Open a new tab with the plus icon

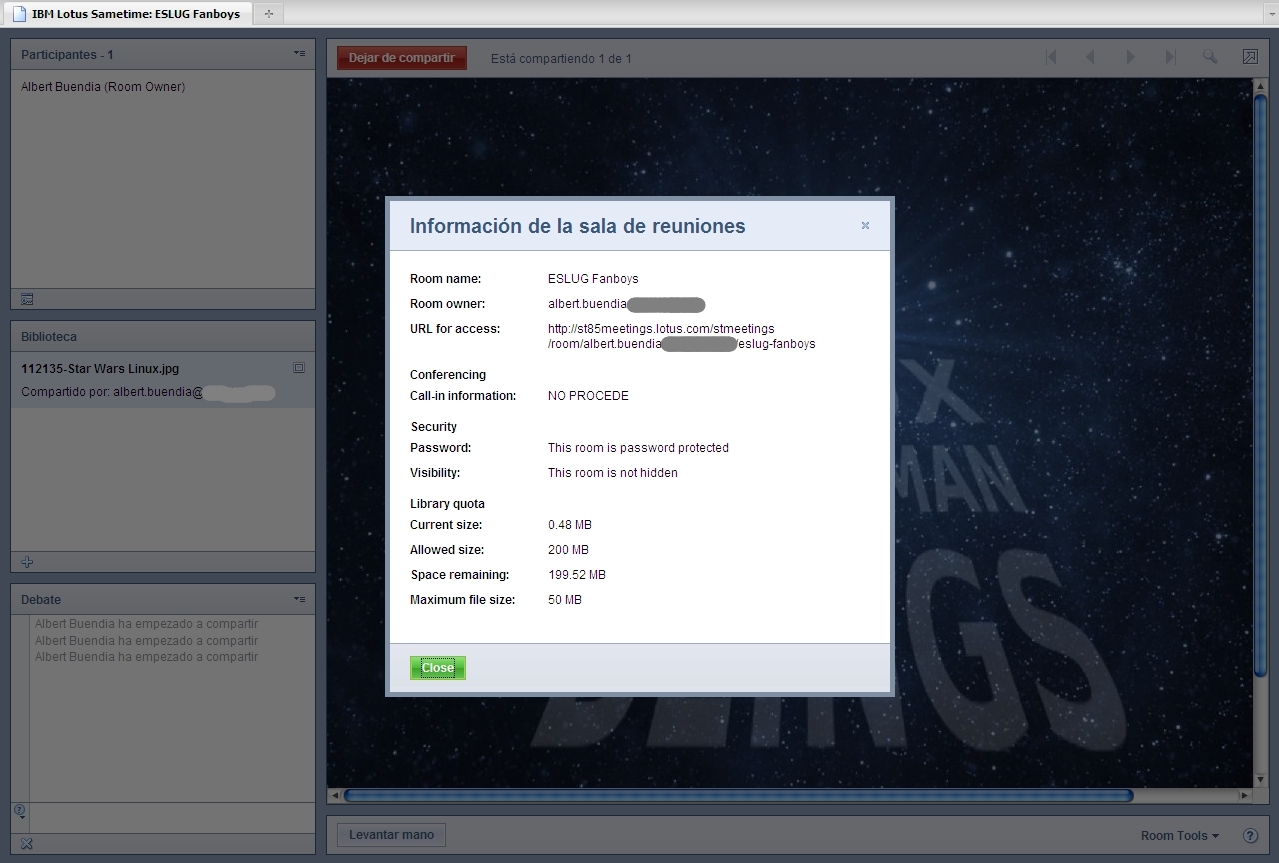pos(268,14)
